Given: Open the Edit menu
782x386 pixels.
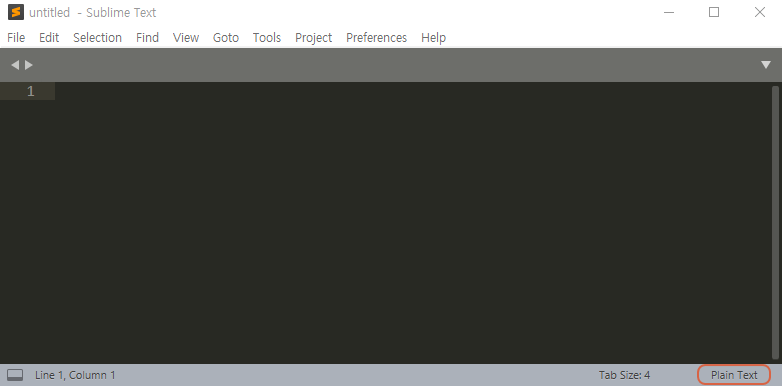Looking at the screenshot, I should pyautogui.click(x=49, y=37).
